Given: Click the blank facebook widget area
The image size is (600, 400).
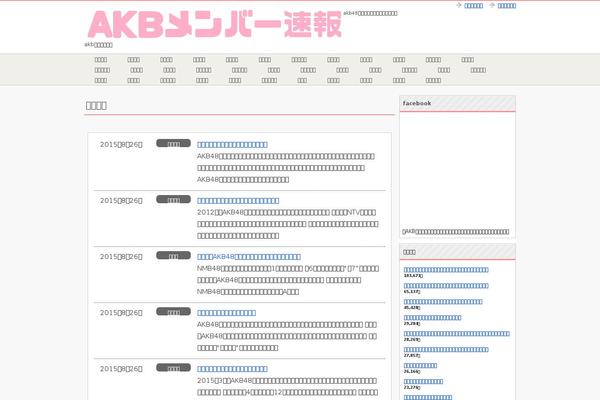Looking at the screenshot, I should (457, 170).
